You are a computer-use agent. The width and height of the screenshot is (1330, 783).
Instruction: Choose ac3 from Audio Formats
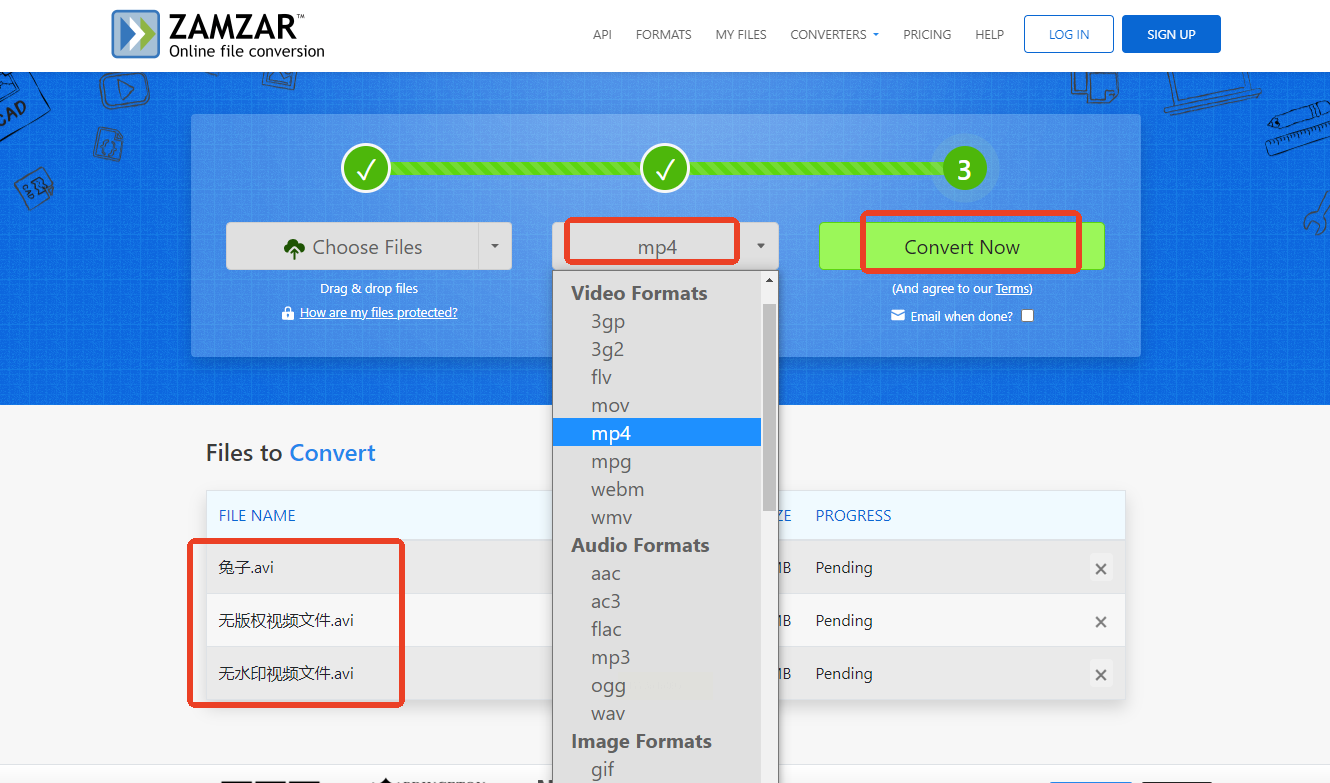click(657, 602)
